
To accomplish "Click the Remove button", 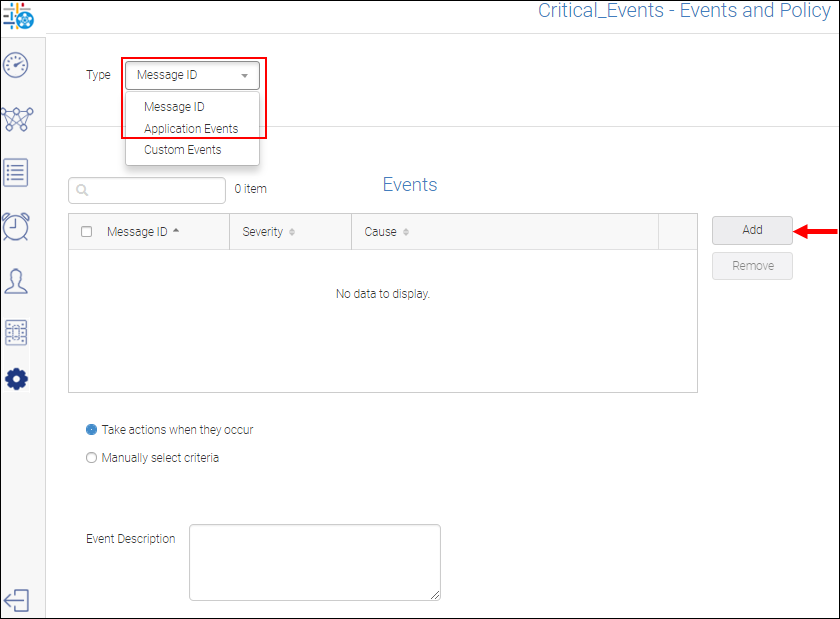I will click(752, 266).
